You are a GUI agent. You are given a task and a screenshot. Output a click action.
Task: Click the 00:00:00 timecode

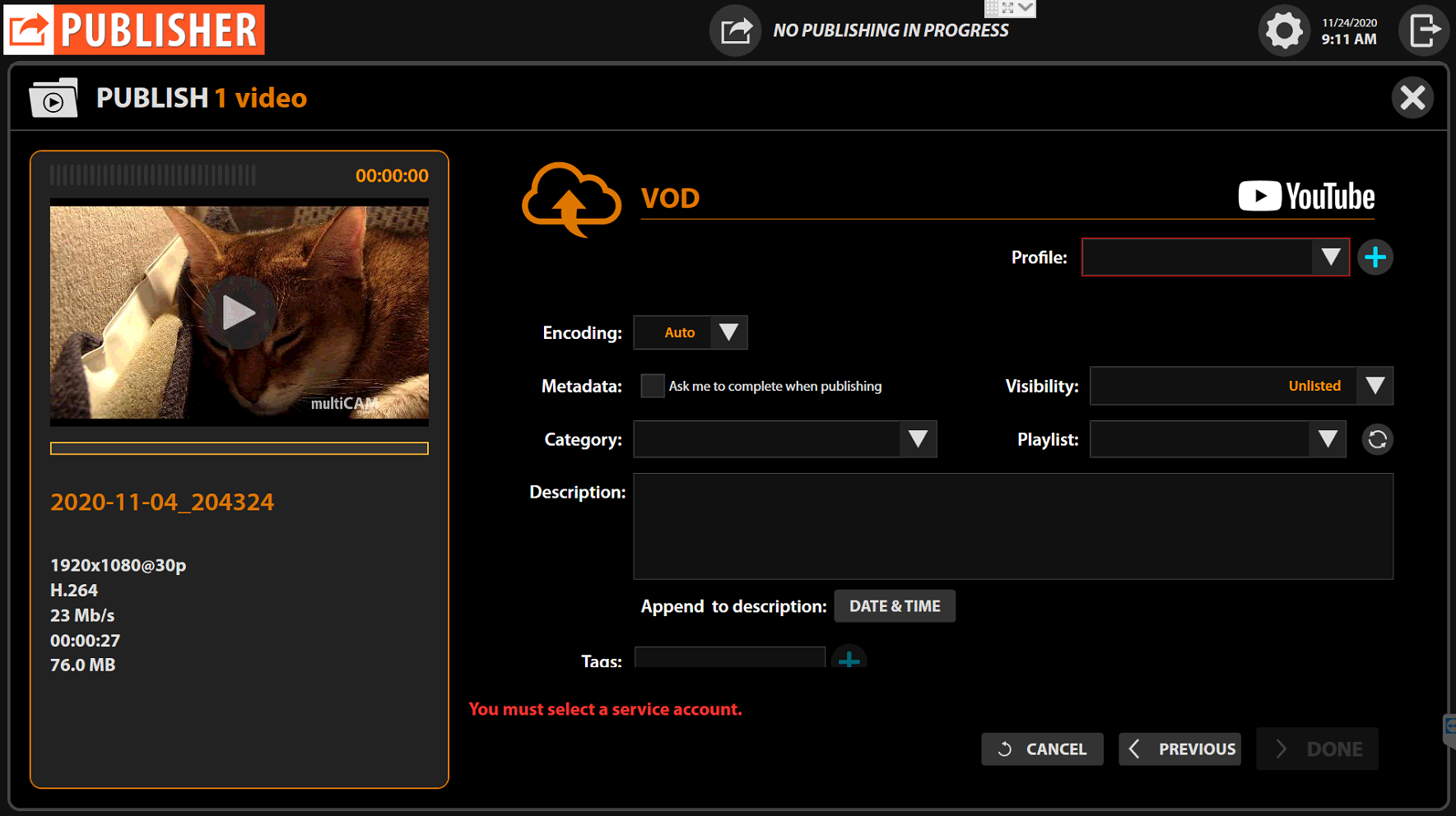[x=392, y=175]
